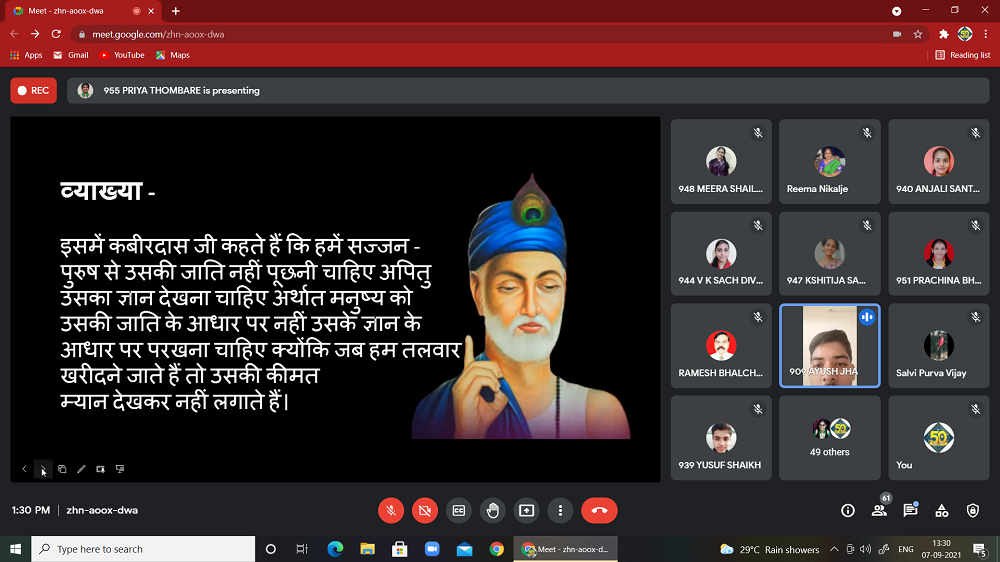Click the 49 others participant tile
This screenshot has height=562, width=1000.
(x=830, y=438)
